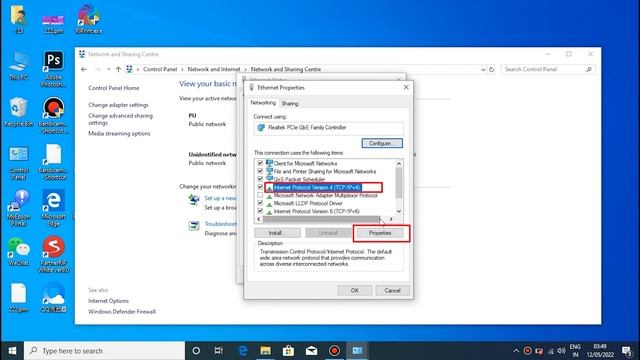Viewport: 640px width, 360px height.
Task: Open Adobe Photoshop desktop shortcut
Action: [53, 68]
